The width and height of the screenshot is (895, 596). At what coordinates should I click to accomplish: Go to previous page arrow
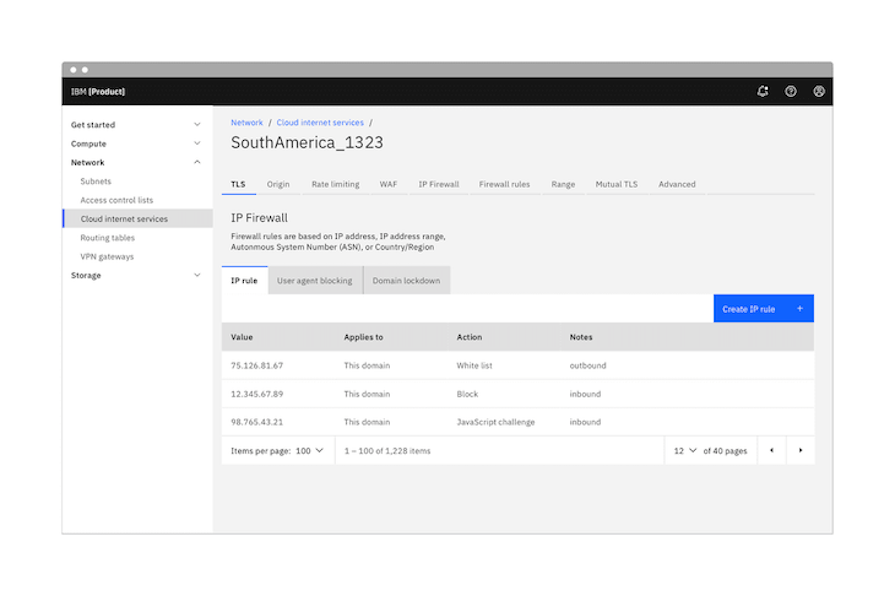point(771,451)
